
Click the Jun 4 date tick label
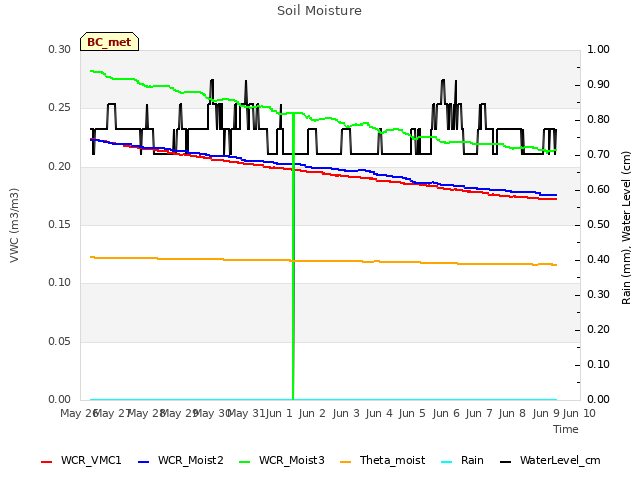click(379, 413)
